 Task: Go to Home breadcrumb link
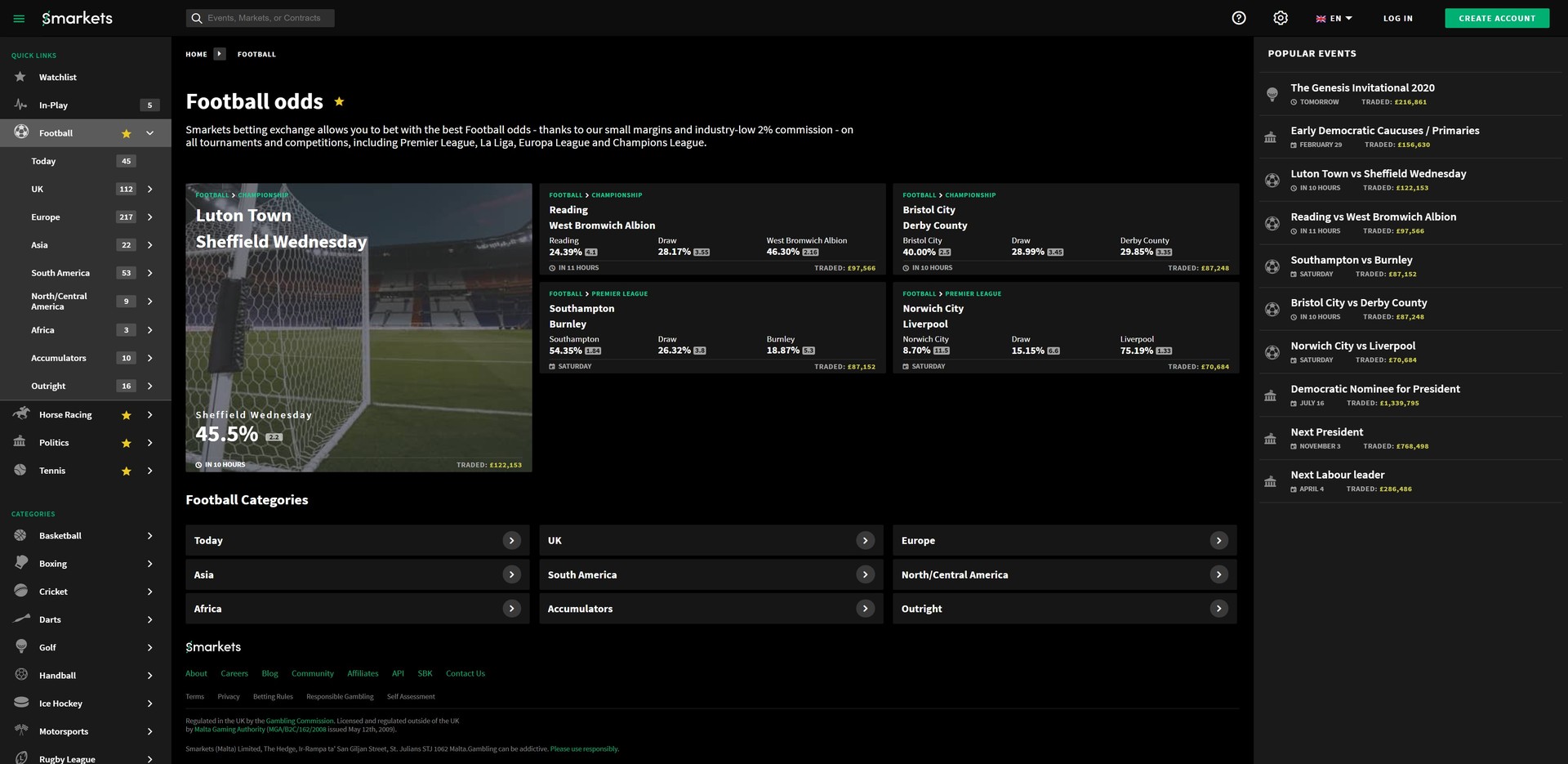click(196, 54)
